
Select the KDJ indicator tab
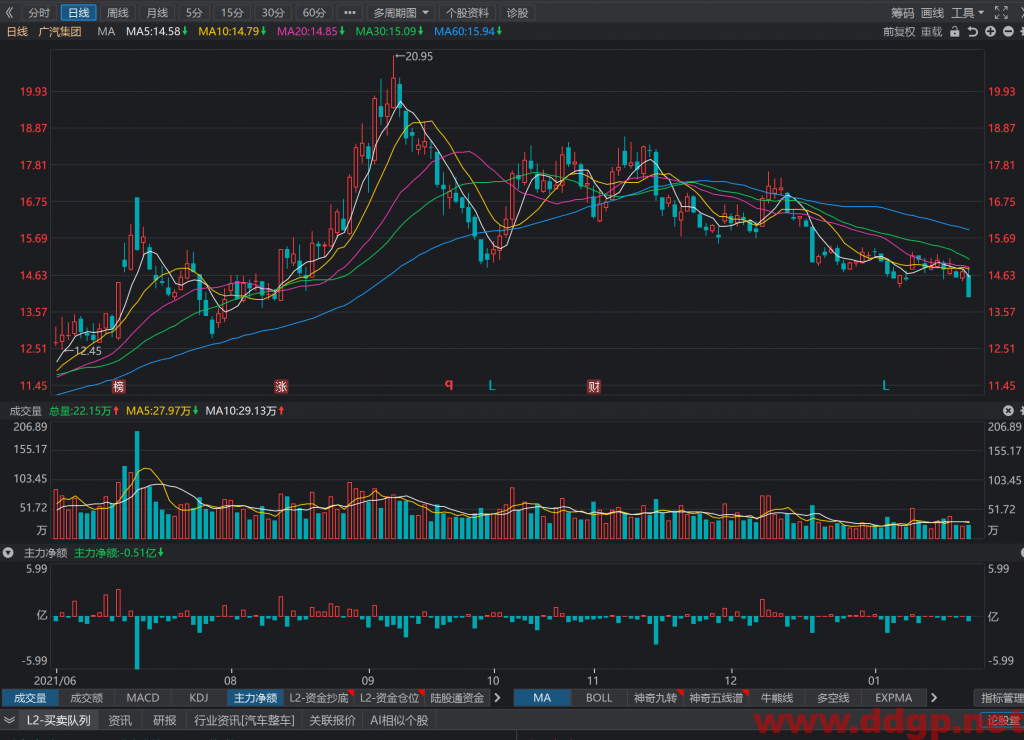[x=199, y=698]
